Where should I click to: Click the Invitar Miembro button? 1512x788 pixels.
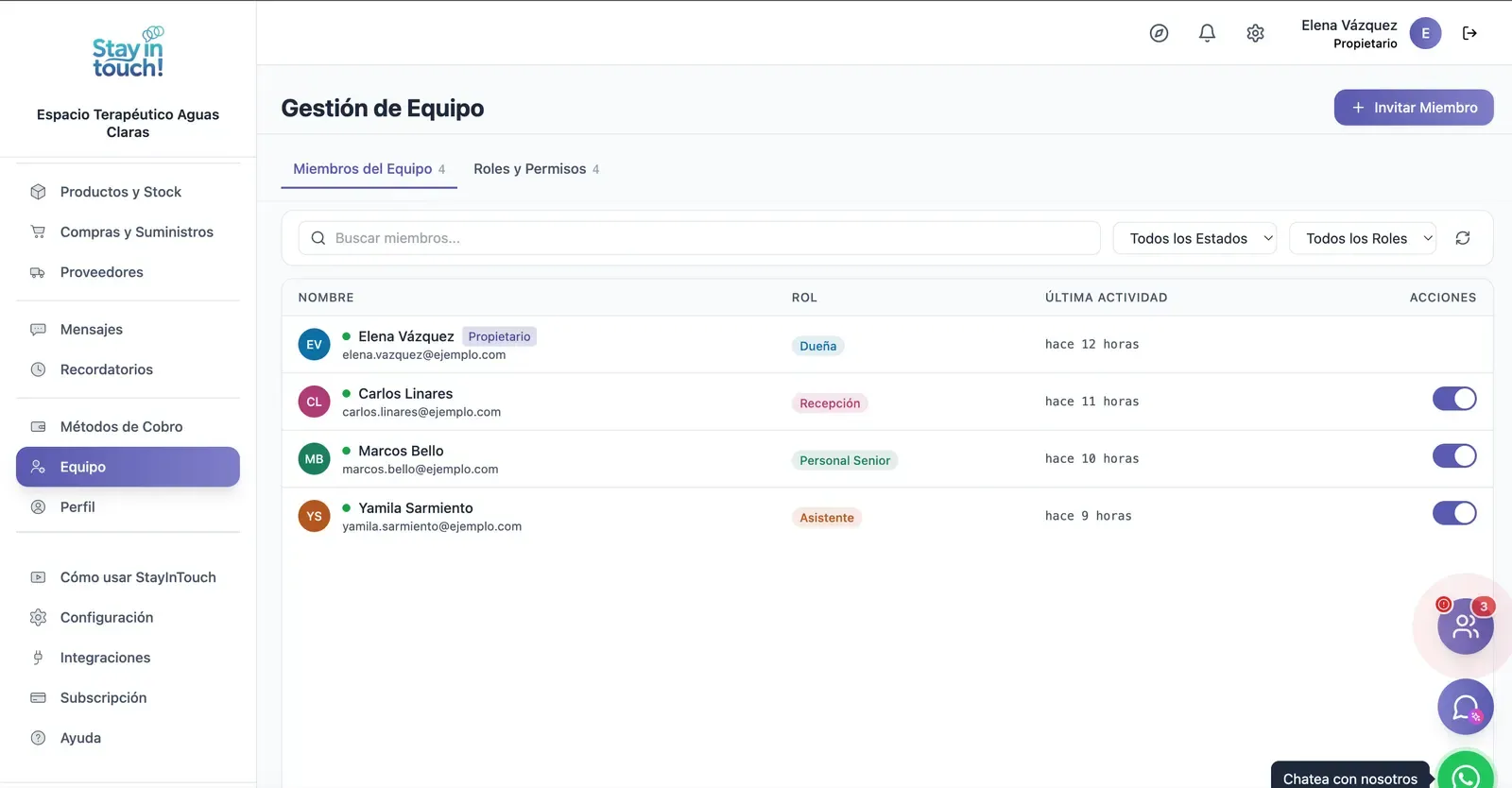pos(1414,108)
